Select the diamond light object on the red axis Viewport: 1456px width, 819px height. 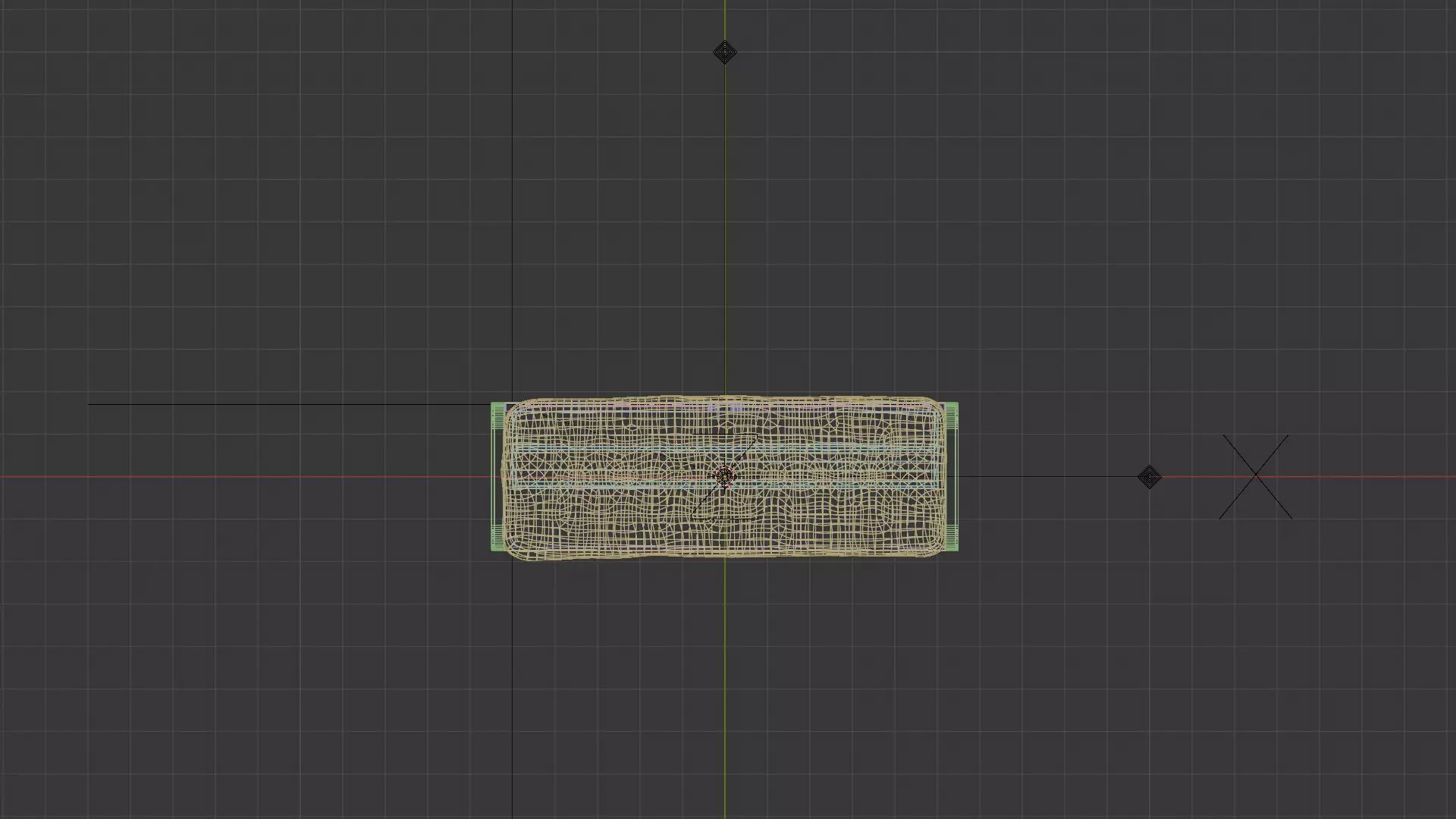[x=1150, y=477]
